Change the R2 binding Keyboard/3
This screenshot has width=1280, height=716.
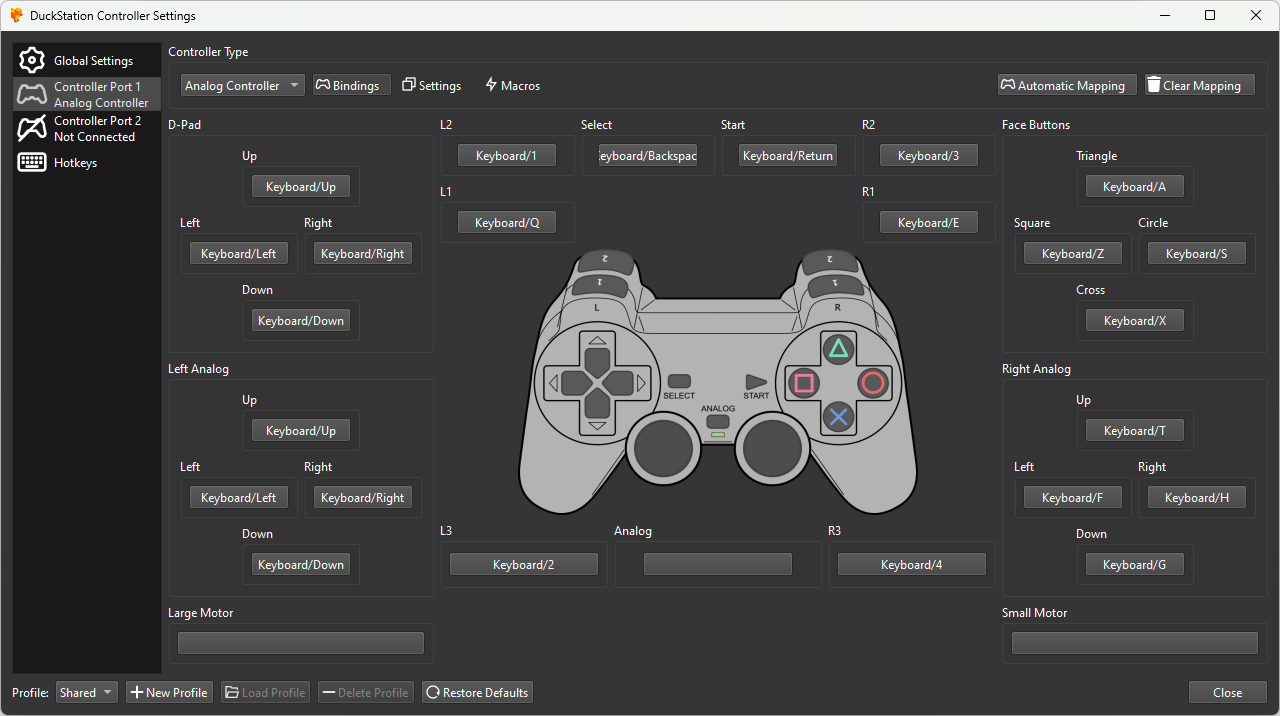point(929,156)
